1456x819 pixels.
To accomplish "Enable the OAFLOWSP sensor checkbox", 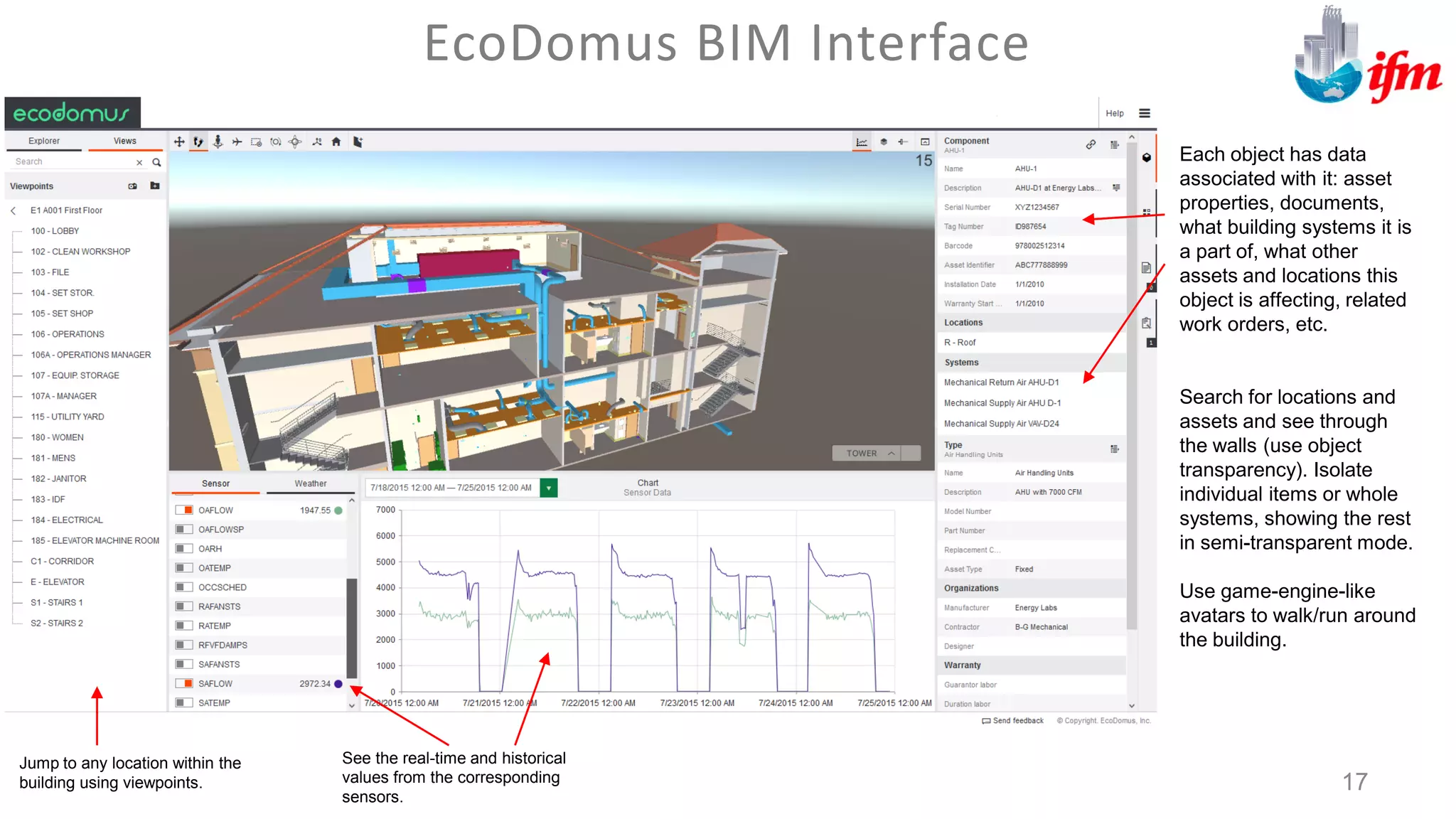I will 184,529.
